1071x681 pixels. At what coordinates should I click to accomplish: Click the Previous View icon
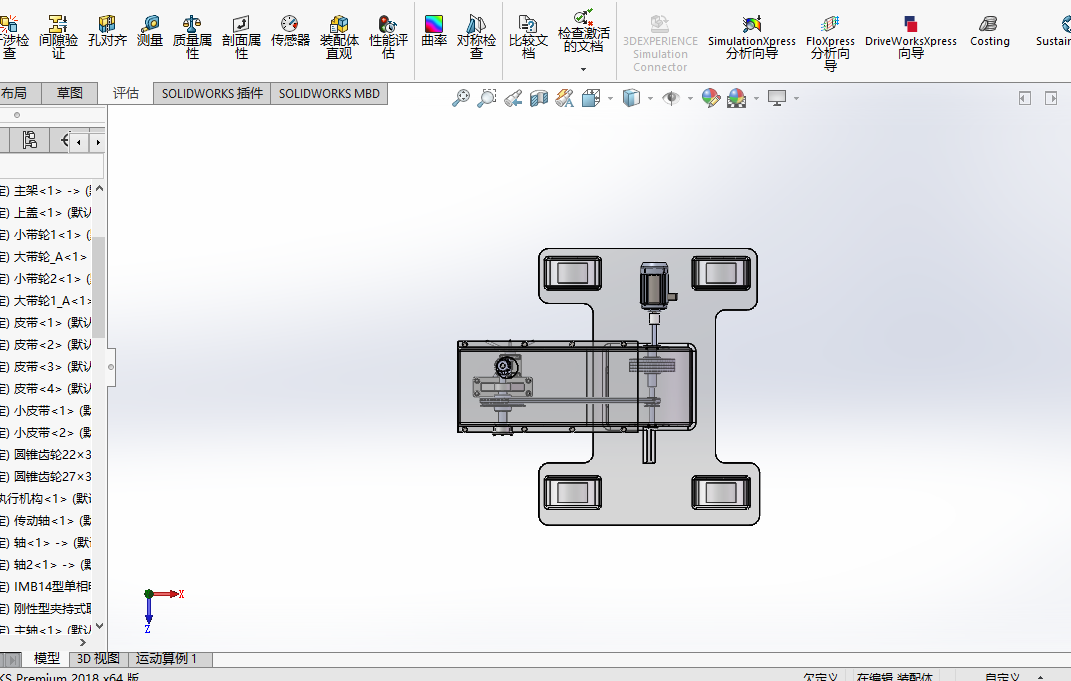click(513, 98)
